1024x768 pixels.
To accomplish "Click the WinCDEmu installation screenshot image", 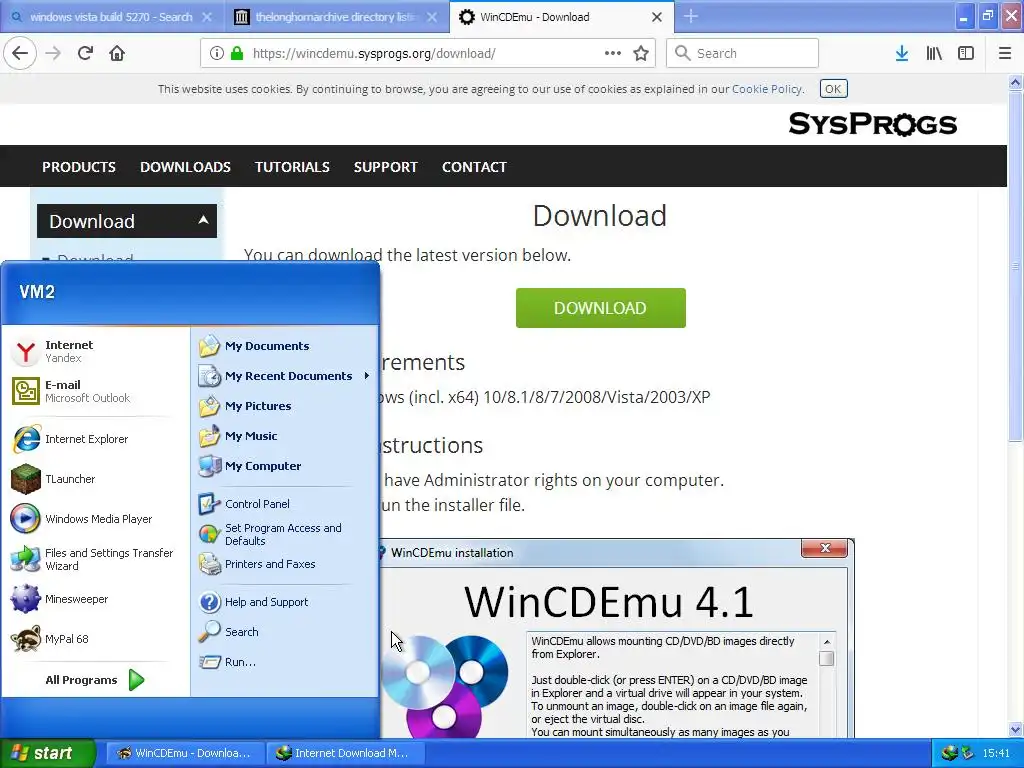I will coord(616,638).
